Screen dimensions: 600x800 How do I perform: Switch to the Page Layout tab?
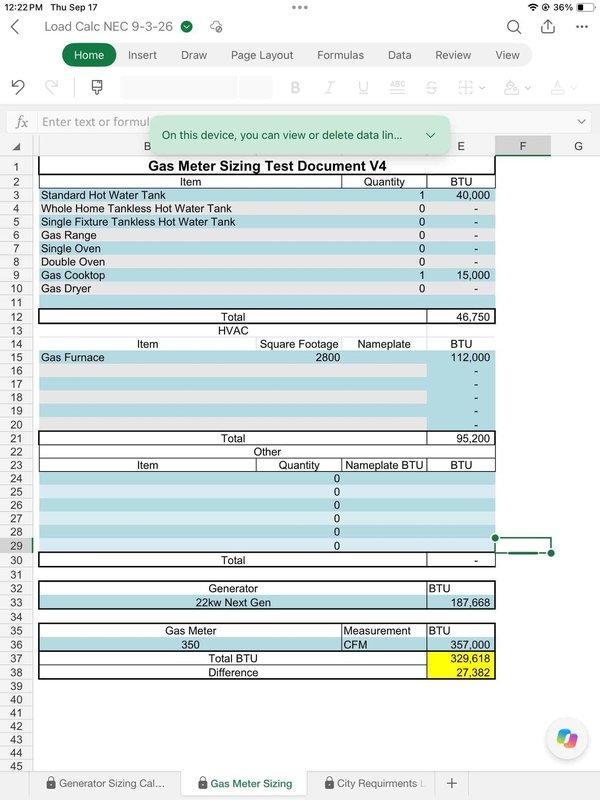point(262,55)
